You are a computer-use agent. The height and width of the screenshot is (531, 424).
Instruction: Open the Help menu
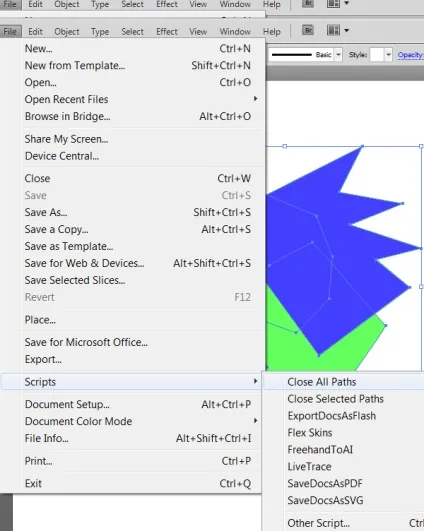(x=272, y=31)
